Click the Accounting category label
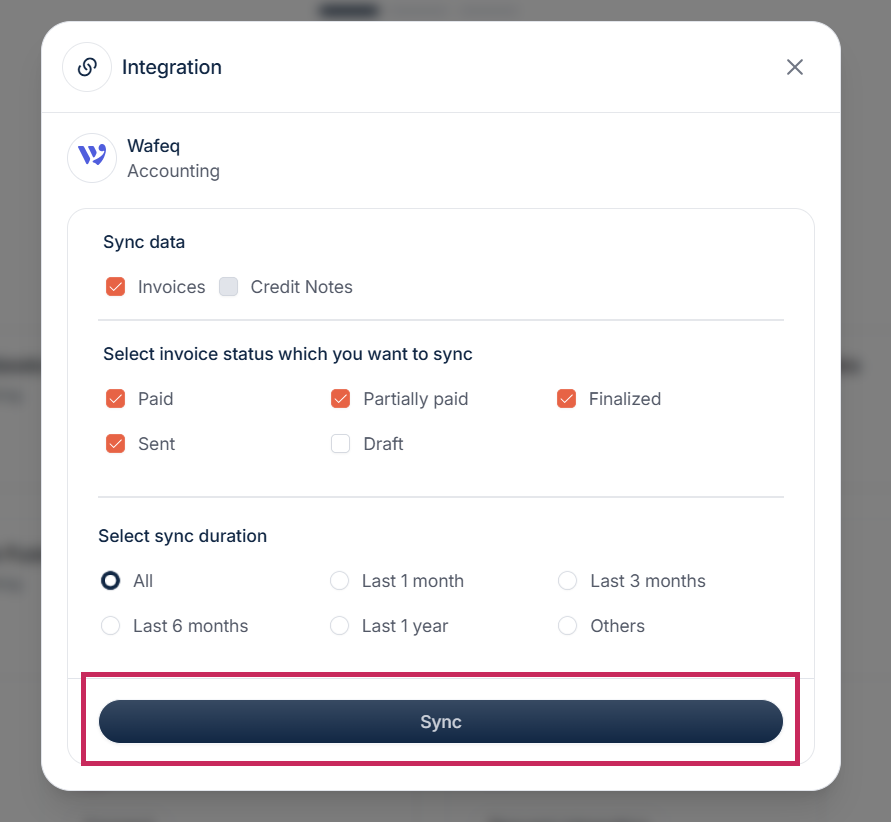Image resolution: width=891 pixels, height=822 pixels. pyautogui.click(x=173, y=171)
